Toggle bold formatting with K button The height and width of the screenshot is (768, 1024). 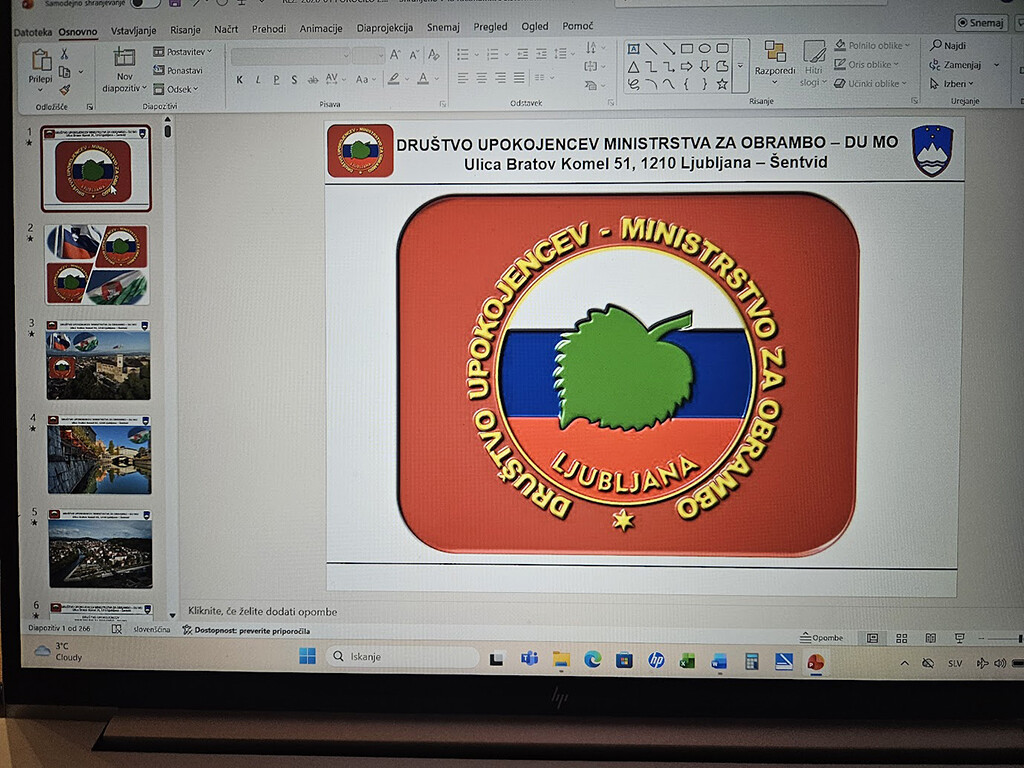point(239,79)
